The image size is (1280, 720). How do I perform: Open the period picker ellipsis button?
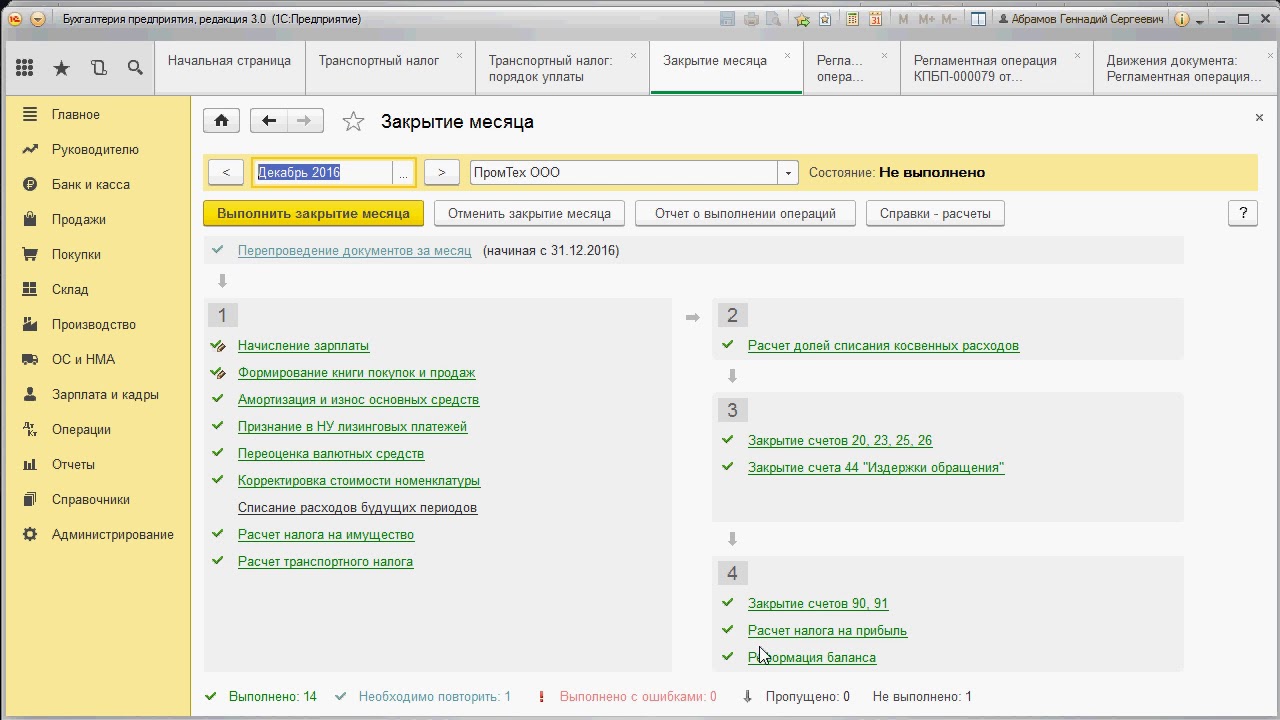tap(404, 173)
